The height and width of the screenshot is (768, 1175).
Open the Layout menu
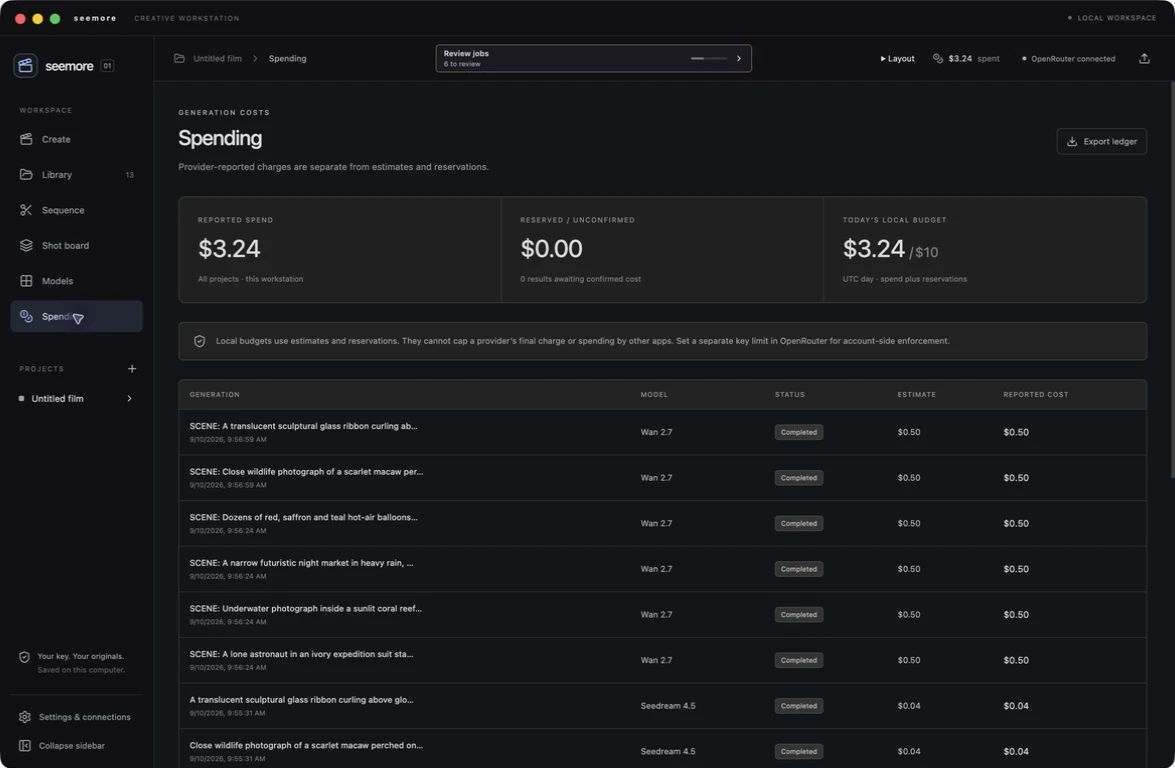tap(898, 58)
